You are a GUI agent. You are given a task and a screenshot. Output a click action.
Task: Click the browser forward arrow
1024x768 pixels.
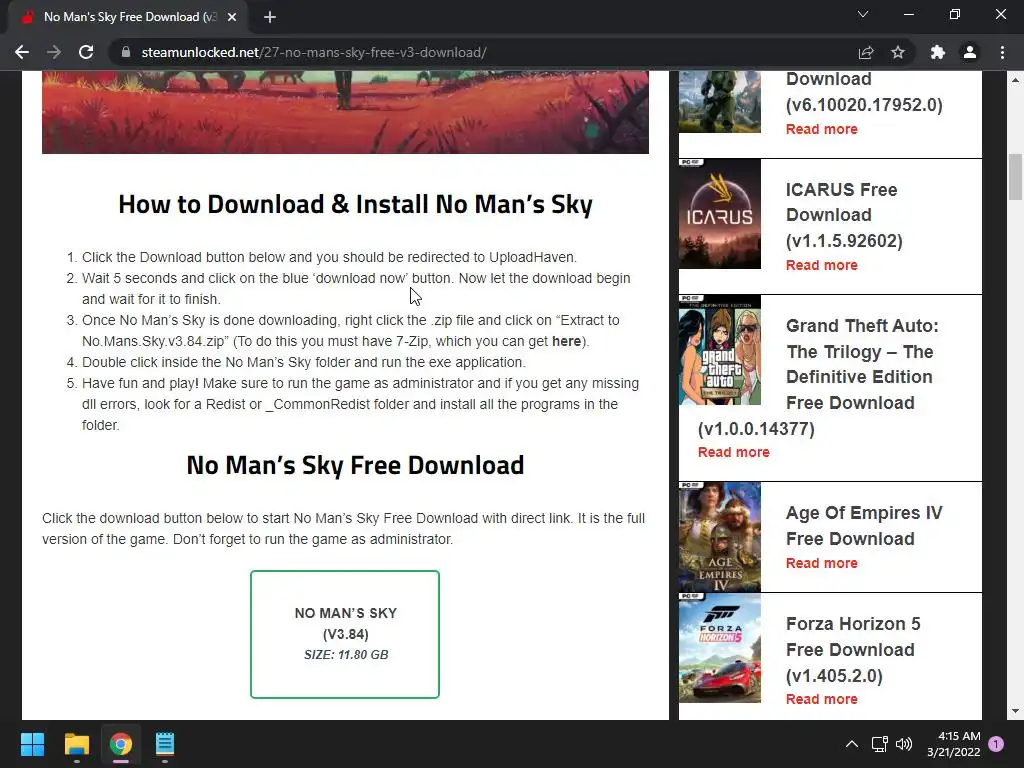(x=54, y=52)
